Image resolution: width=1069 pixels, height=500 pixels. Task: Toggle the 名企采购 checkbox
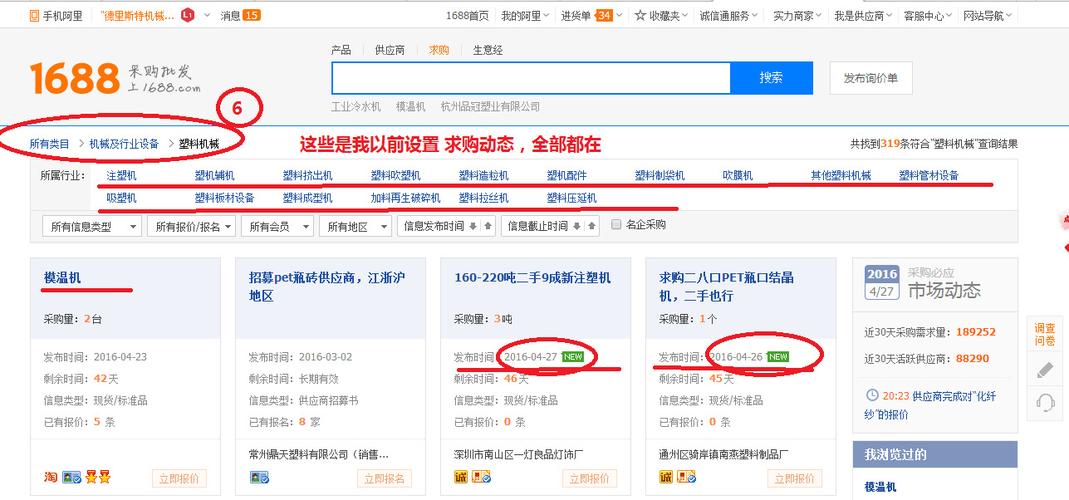point(616,224)
